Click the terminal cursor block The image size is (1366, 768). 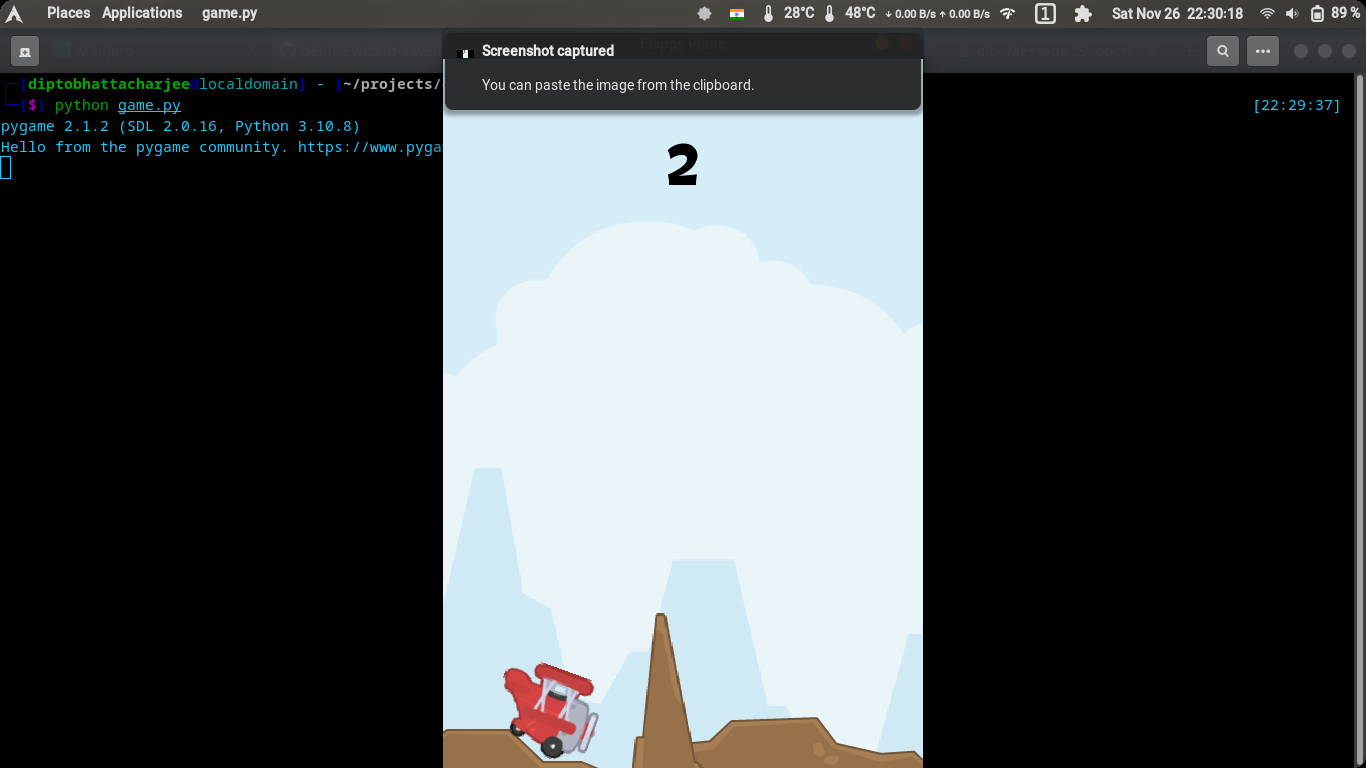[x=5, y=168]
